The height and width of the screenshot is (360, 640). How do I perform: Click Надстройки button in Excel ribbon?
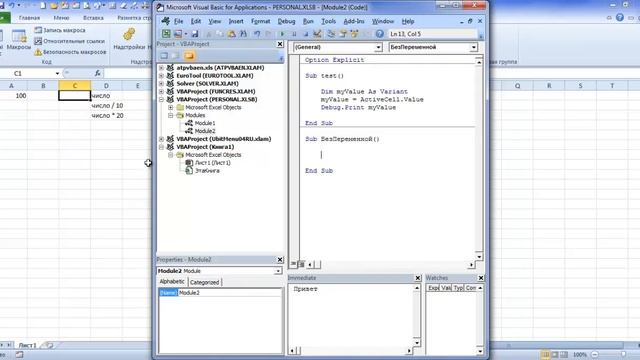coord(129,40)
